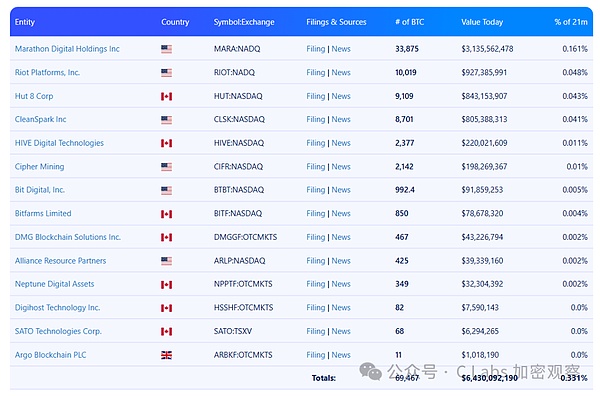Open the Filing link for Marathon Digital
This screenshot has height=396, width=600.
pos(316,49)
